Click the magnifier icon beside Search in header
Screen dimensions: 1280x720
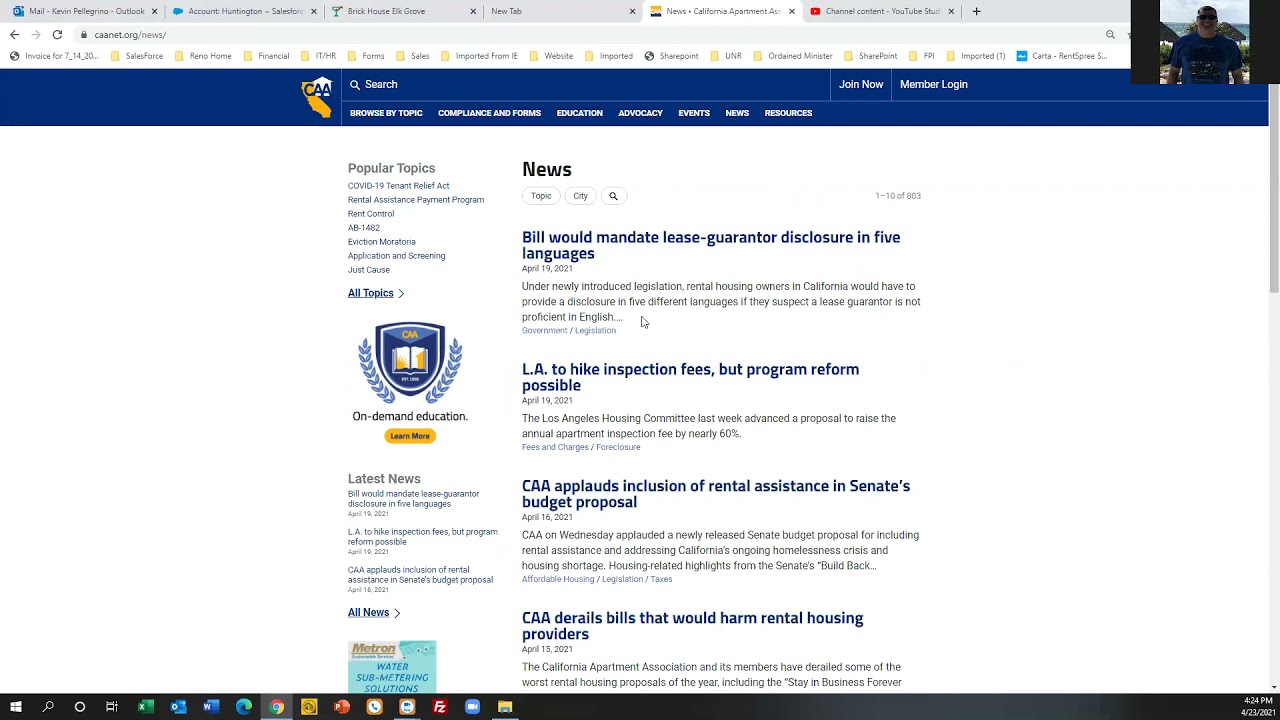tap(354, 85)
